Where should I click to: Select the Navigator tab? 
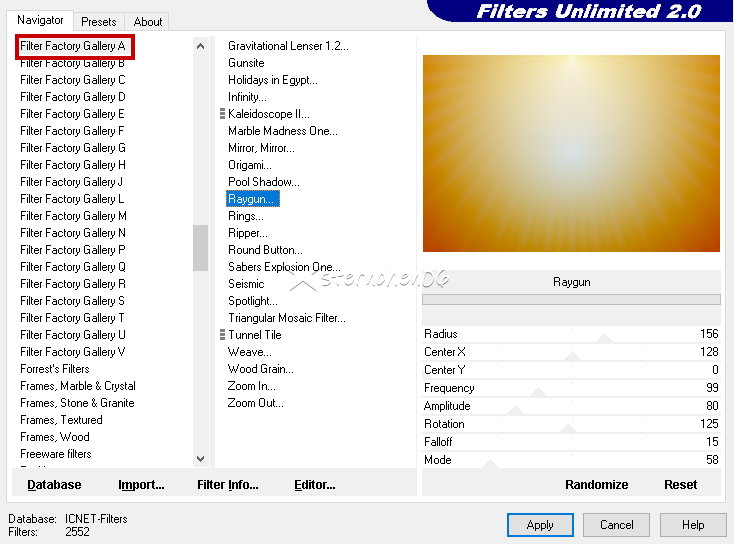(40, 20)
